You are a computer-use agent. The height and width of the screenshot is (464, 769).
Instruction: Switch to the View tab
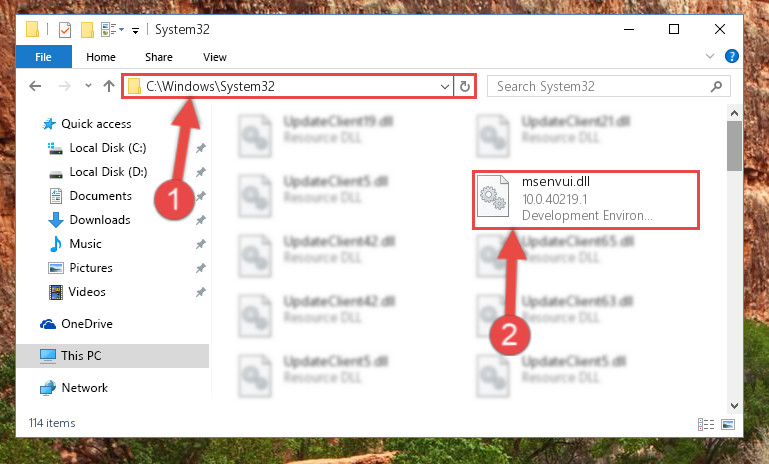[215, 57]
